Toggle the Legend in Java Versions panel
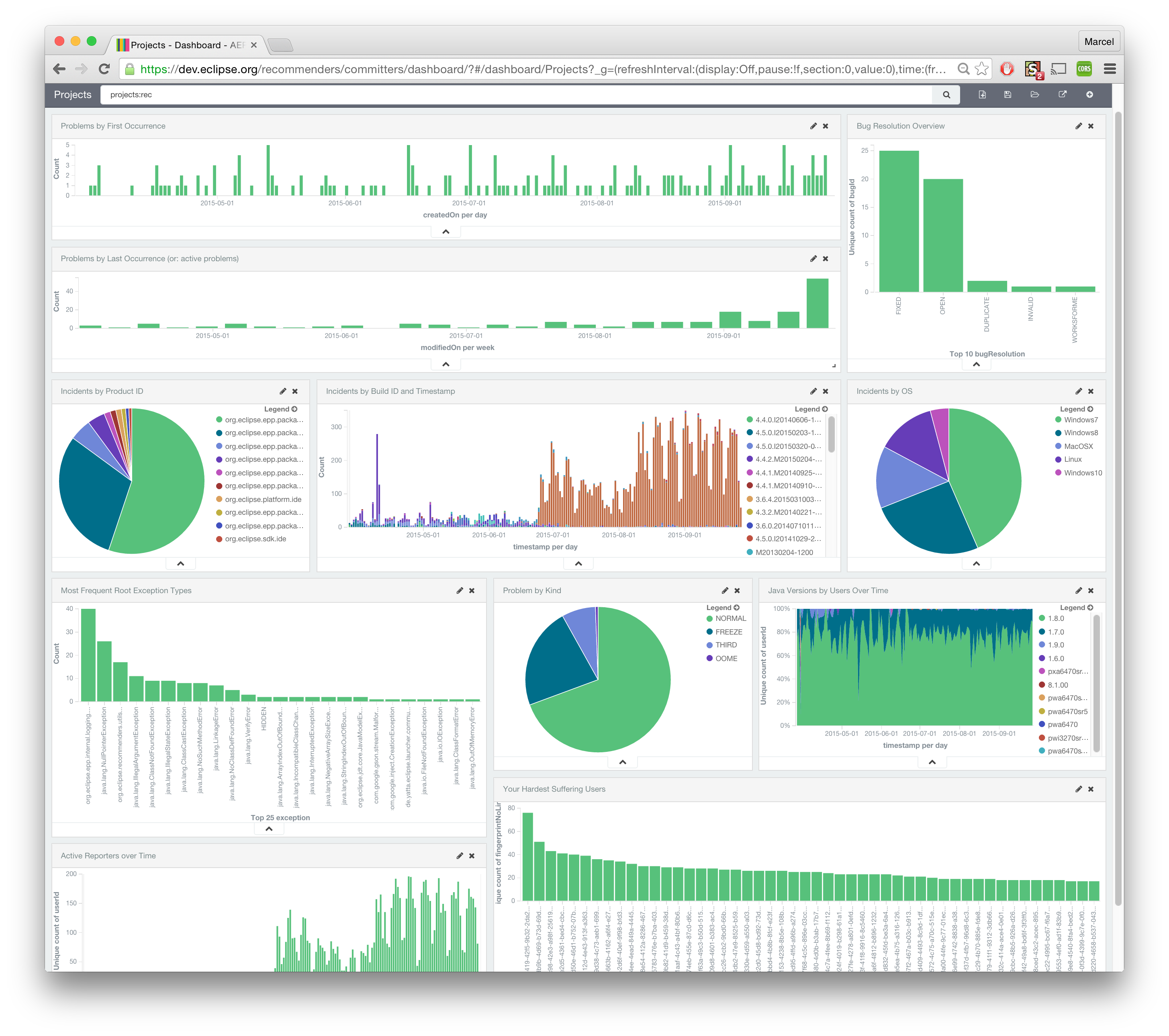 coord(1077,608)
